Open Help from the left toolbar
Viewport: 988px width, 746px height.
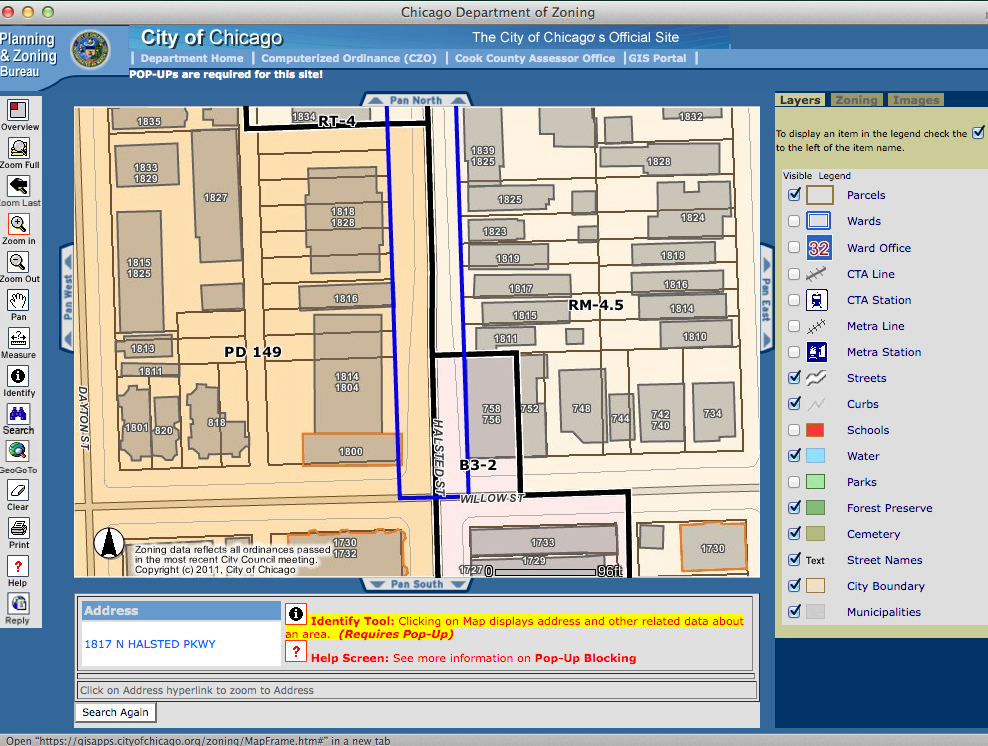pyautogui.click(x=18, y=566)
